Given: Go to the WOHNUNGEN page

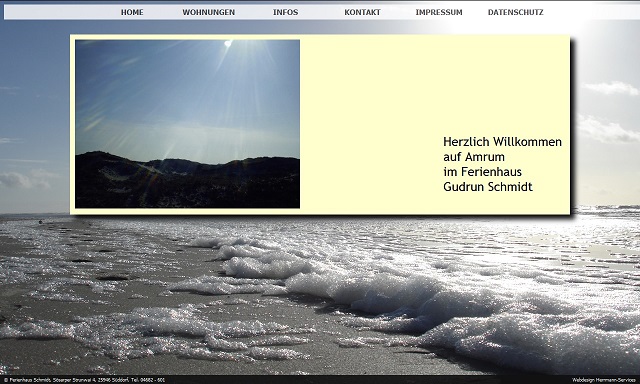Looking at the screenshot, I should [x=209, y=12].
